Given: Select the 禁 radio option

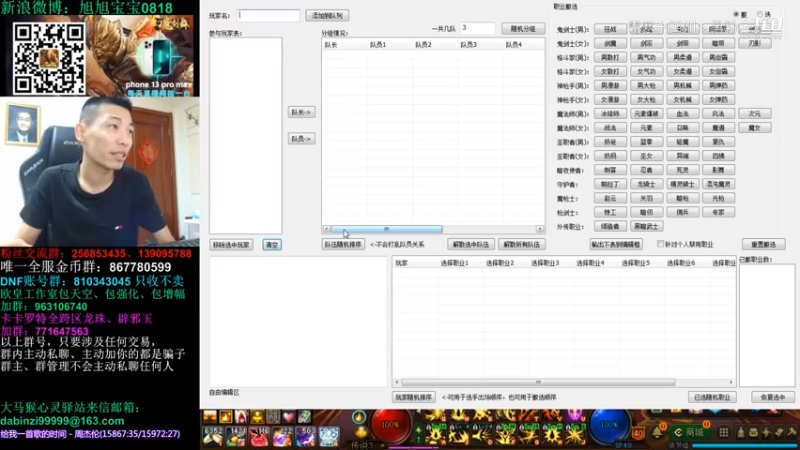Looking at the screenshot, I should point(736,14).
